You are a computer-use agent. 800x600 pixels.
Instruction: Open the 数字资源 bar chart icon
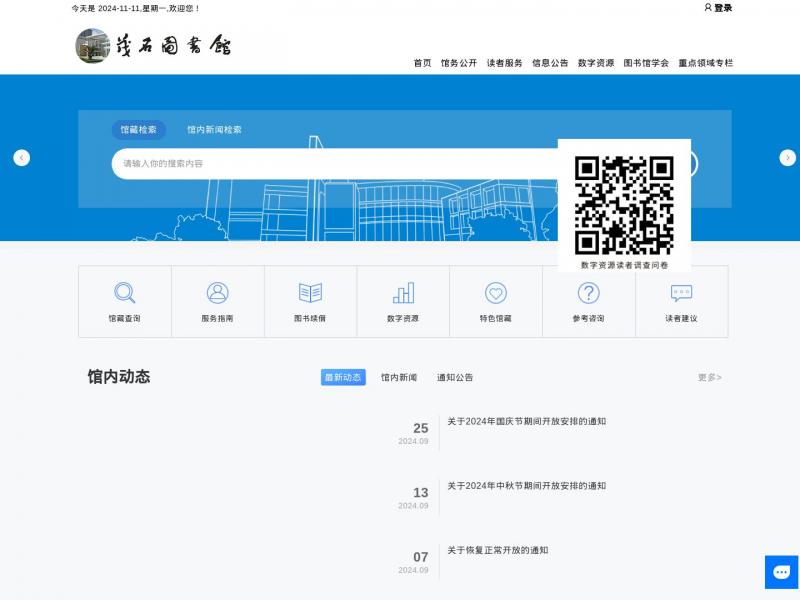[x=403, y=293]
